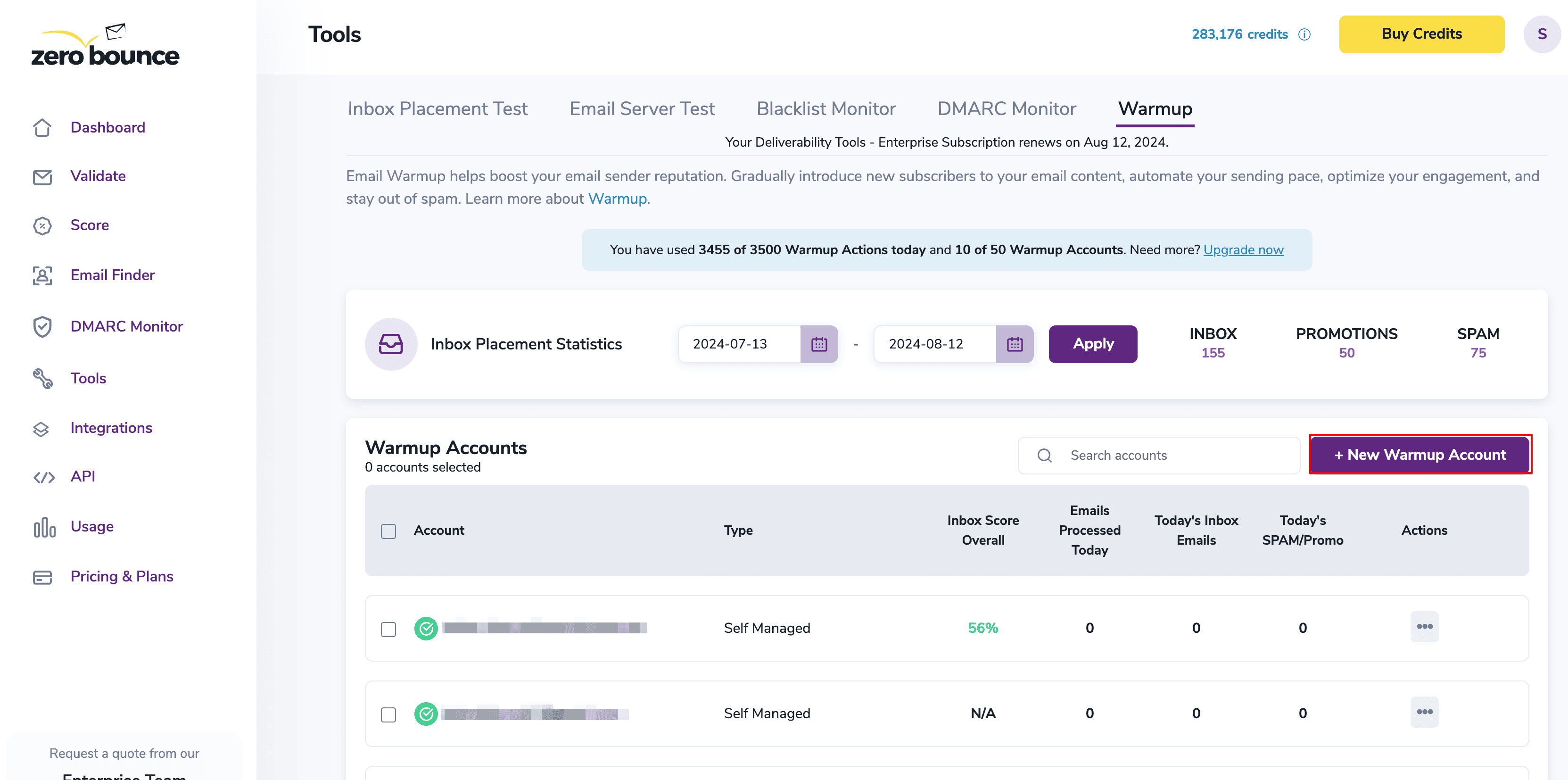Image resolution: width=1568 pixels, height=780 pixels.
Task: Open the end date calendar dropdown
Action: click(x=1015, y=343)
